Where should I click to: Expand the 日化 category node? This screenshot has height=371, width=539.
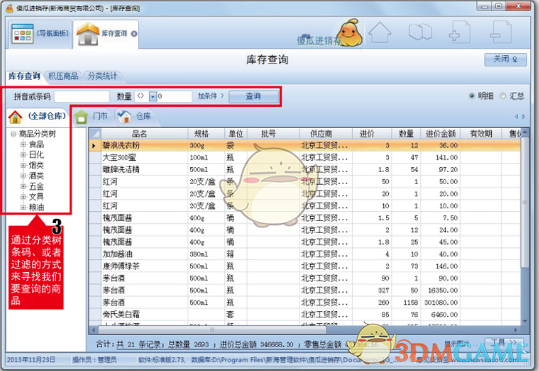point(23,155)
